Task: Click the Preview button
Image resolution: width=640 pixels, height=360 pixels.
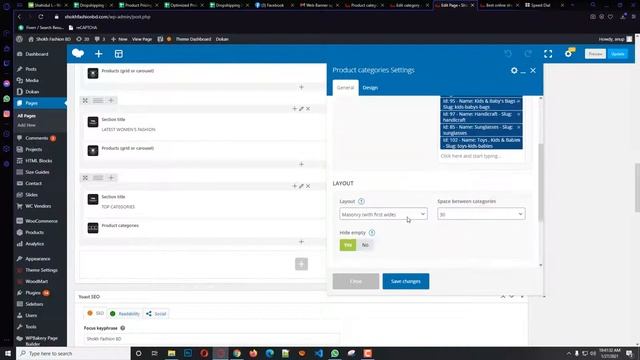Action: click(595, 54)
